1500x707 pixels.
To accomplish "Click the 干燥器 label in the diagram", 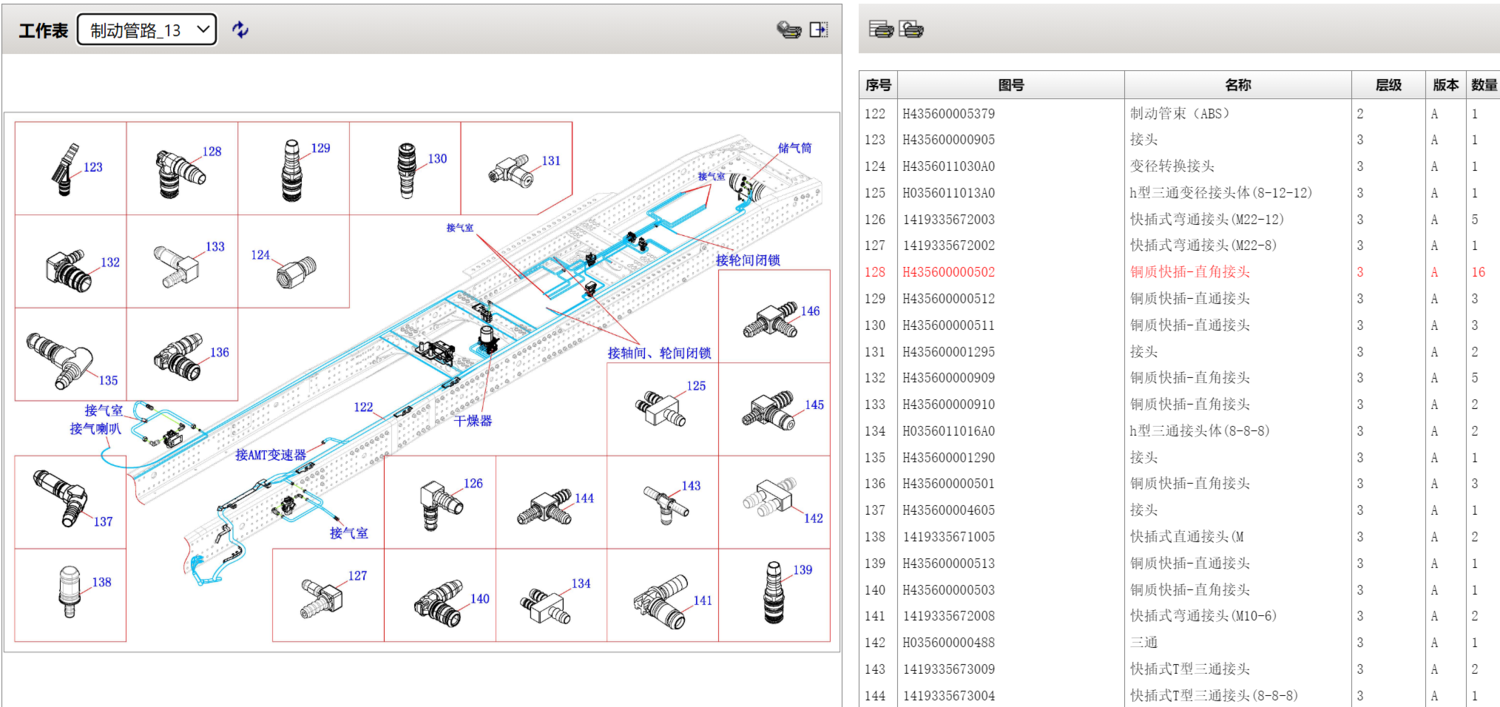I will click(473, 421).
